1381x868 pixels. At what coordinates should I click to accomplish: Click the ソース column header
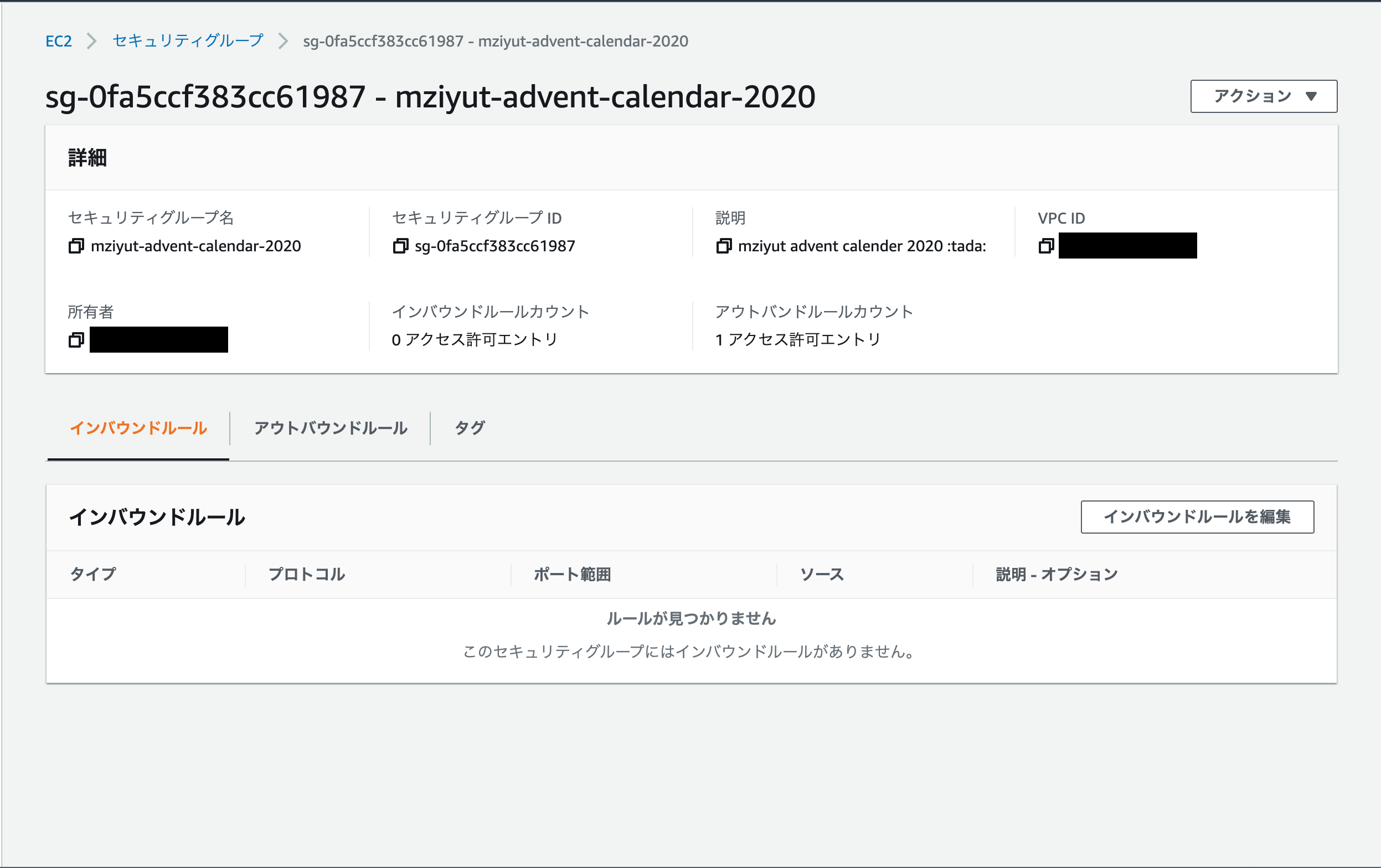point(822,574)
